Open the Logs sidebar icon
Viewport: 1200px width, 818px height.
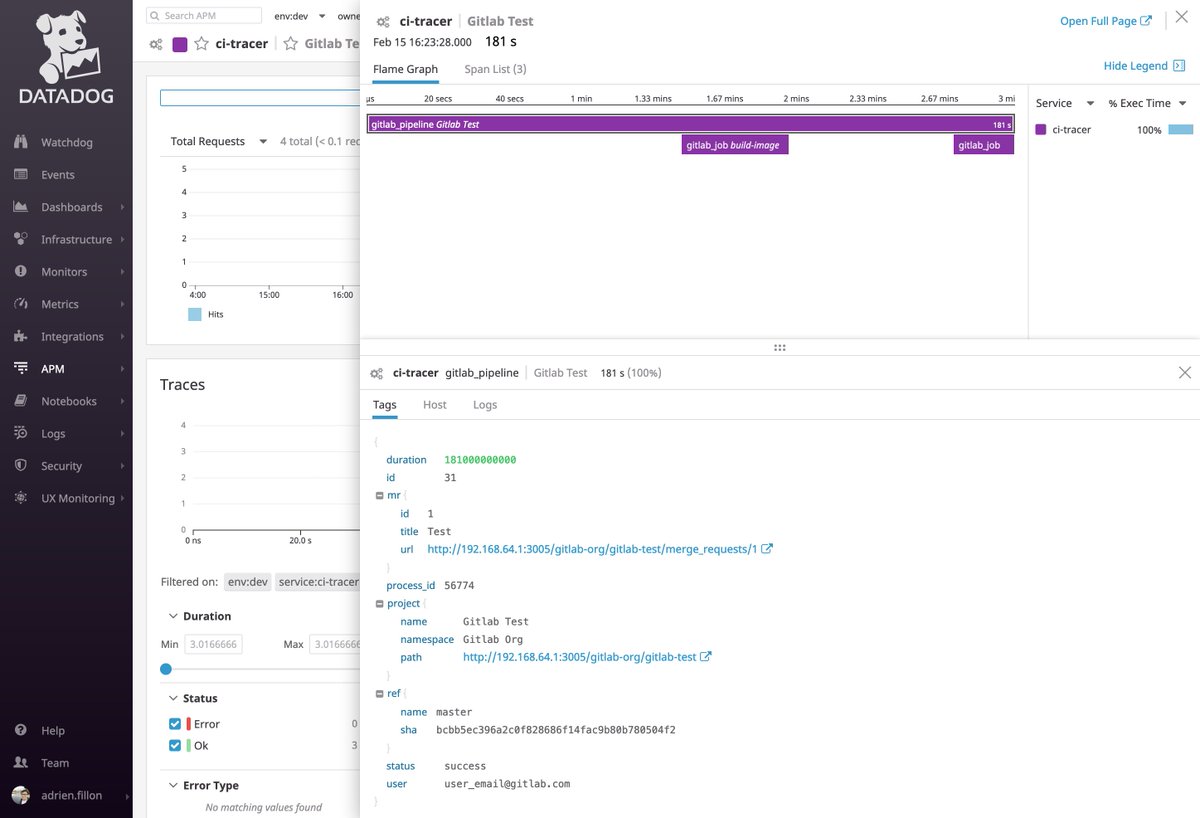pyautogui.click(x=21, y=433)
